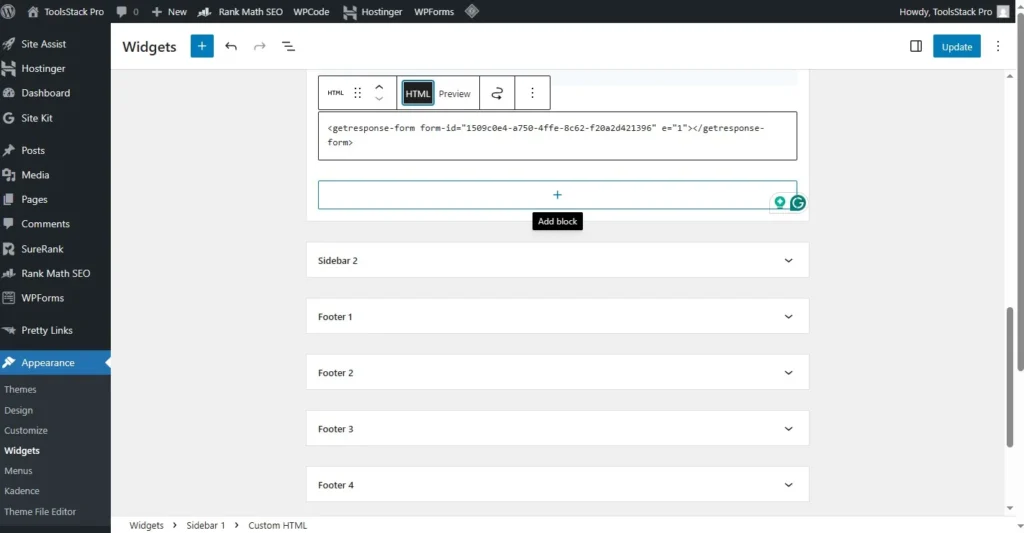The height and width of the screenshot is (533, 1024).
Task: Open the List View document overview
Action: tap(288, 46)
